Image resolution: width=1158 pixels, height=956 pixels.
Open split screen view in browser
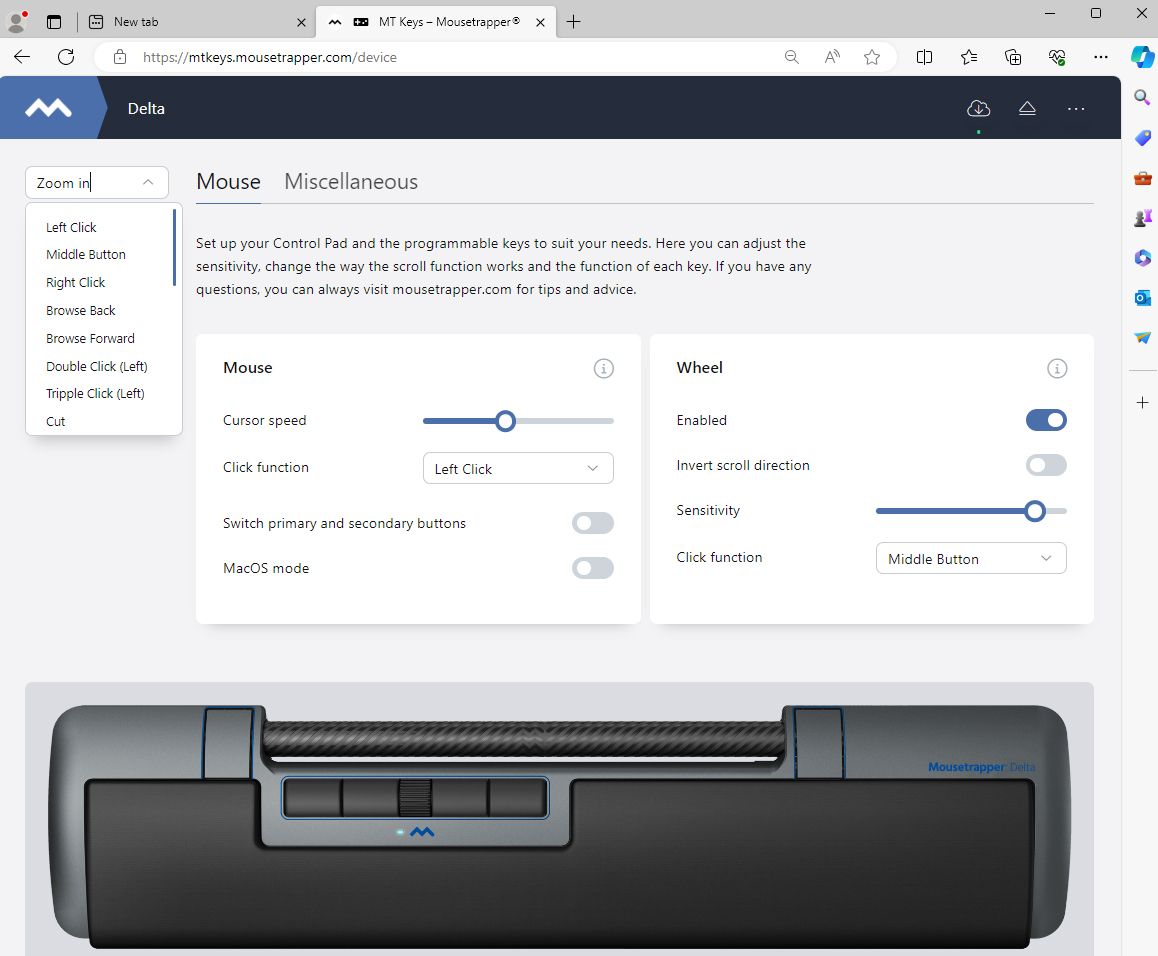tap(924, 57)
